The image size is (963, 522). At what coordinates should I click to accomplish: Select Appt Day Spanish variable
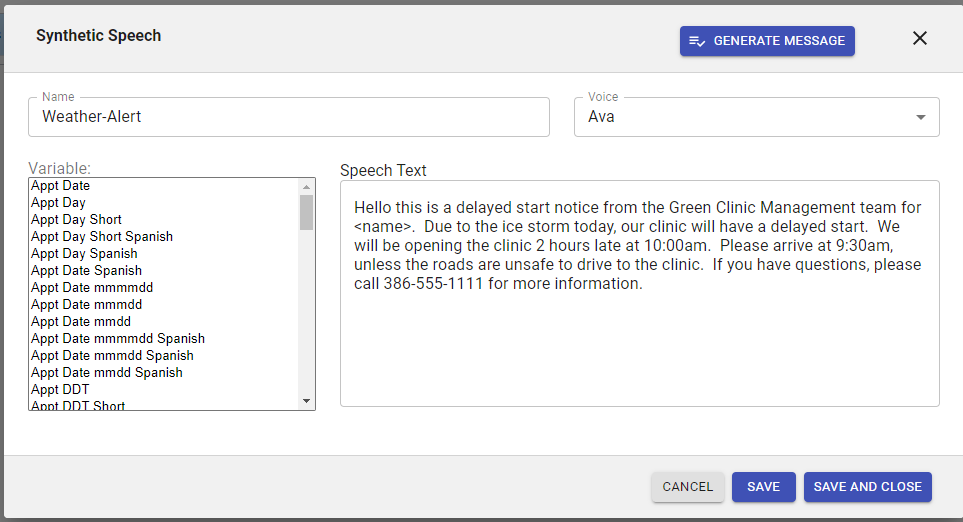84,254
